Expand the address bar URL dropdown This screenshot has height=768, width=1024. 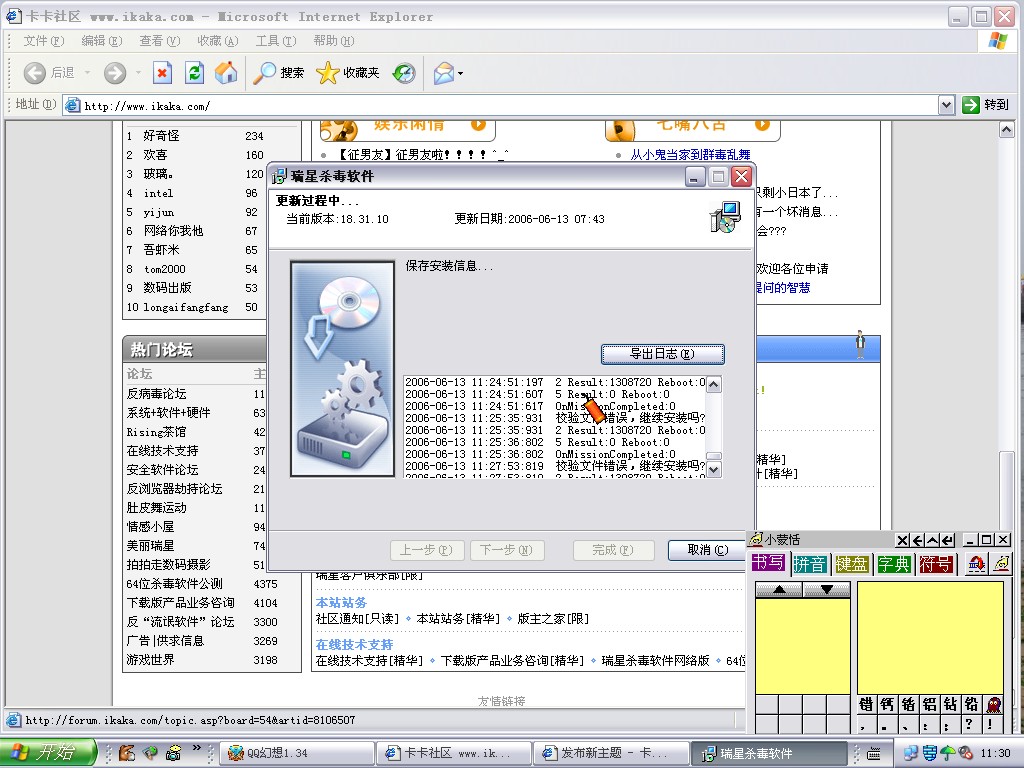point(946,105)
